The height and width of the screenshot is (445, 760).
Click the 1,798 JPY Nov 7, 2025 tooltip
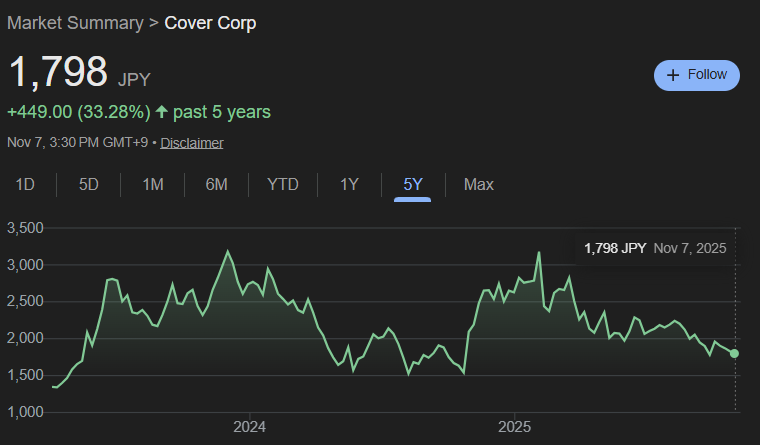tap(655, 249)
